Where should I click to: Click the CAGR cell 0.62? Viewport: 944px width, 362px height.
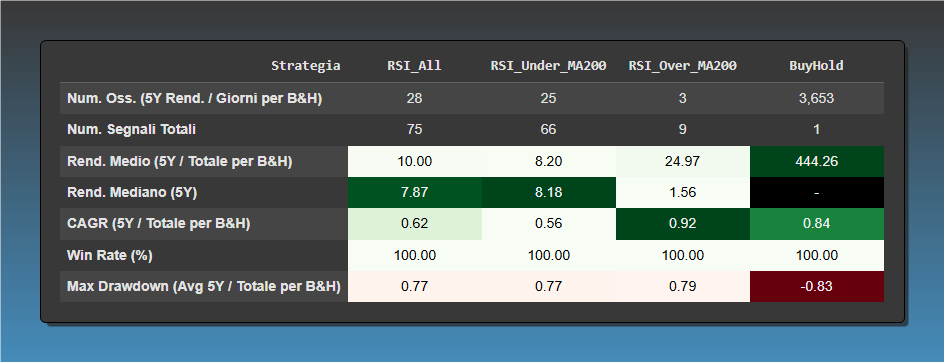click(415, 224)
